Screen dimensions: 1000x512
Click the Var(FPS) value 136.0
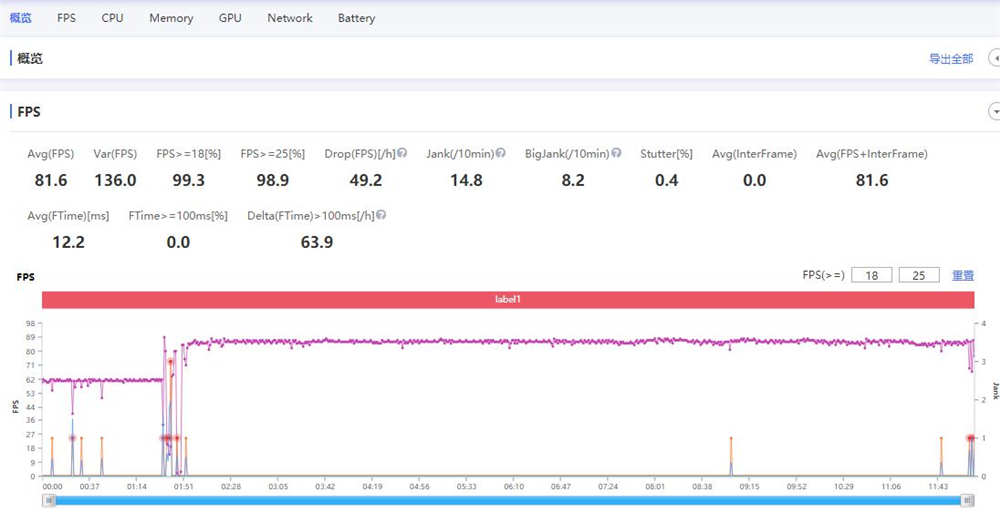115,180
